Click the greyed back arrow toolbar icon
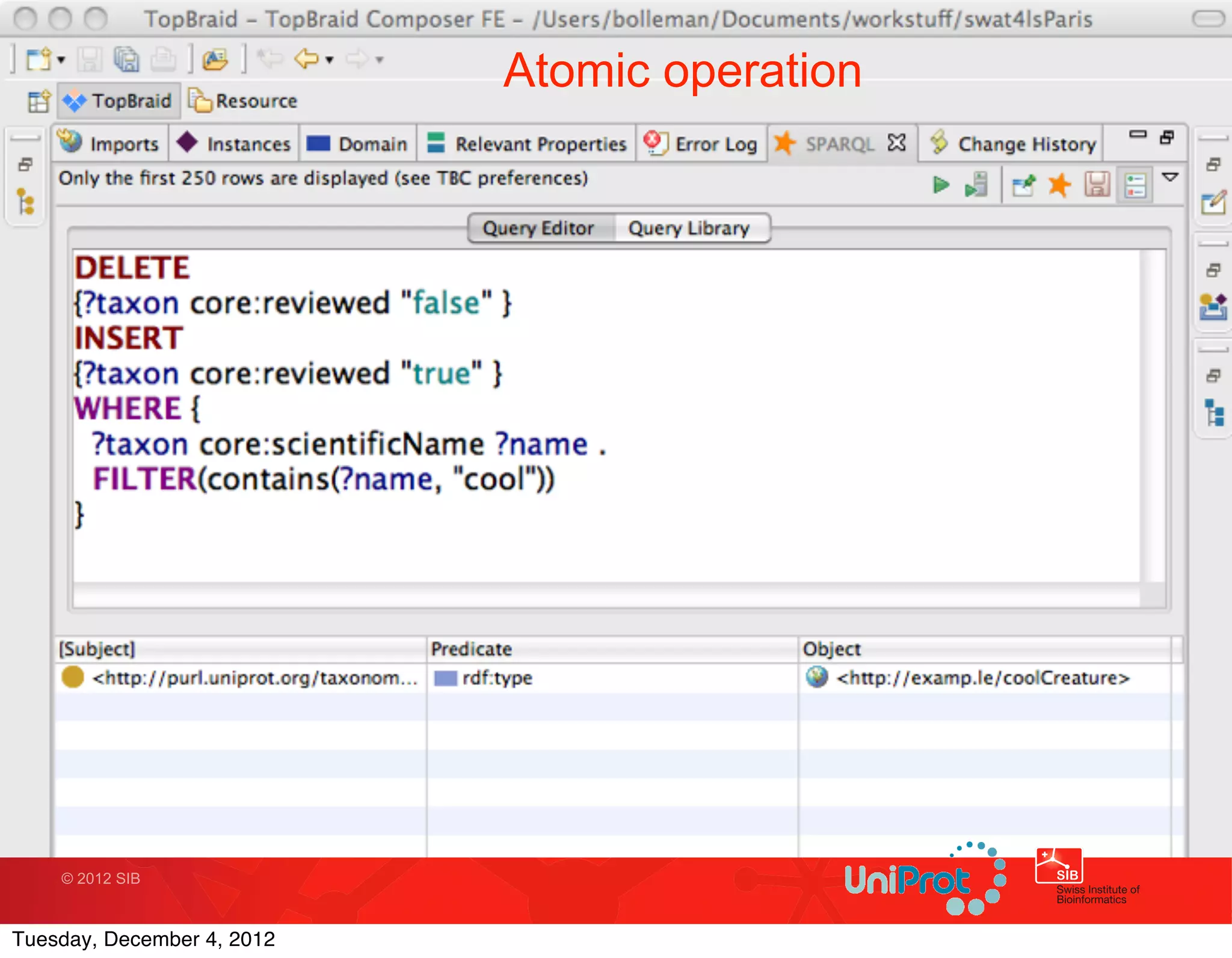Image resolution: width=1232 pixels, height=958 pixels. (269, 59)
